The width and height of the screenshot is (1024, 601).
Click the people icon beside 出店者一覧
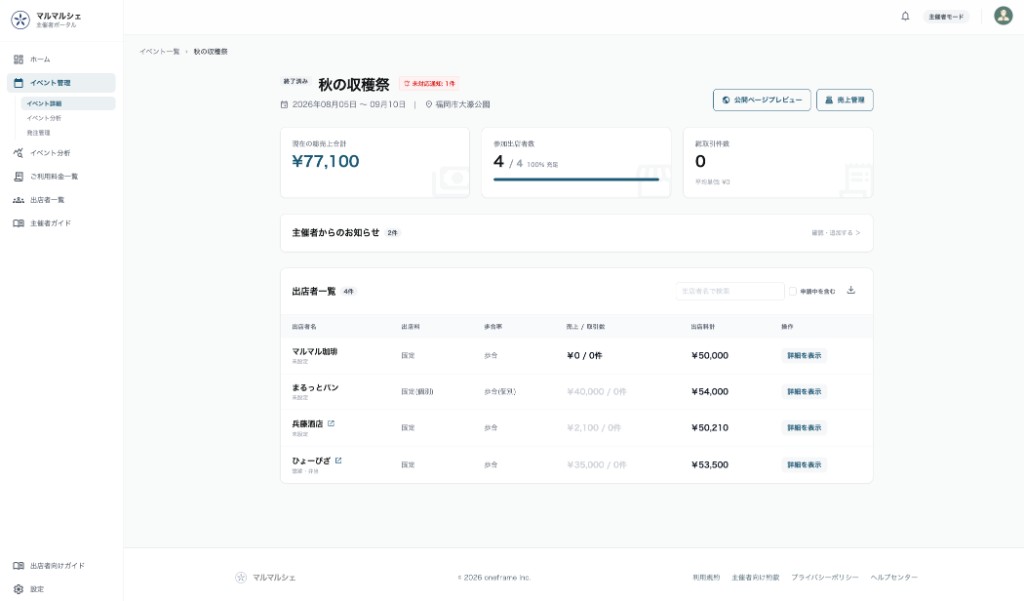pos(18,200)
